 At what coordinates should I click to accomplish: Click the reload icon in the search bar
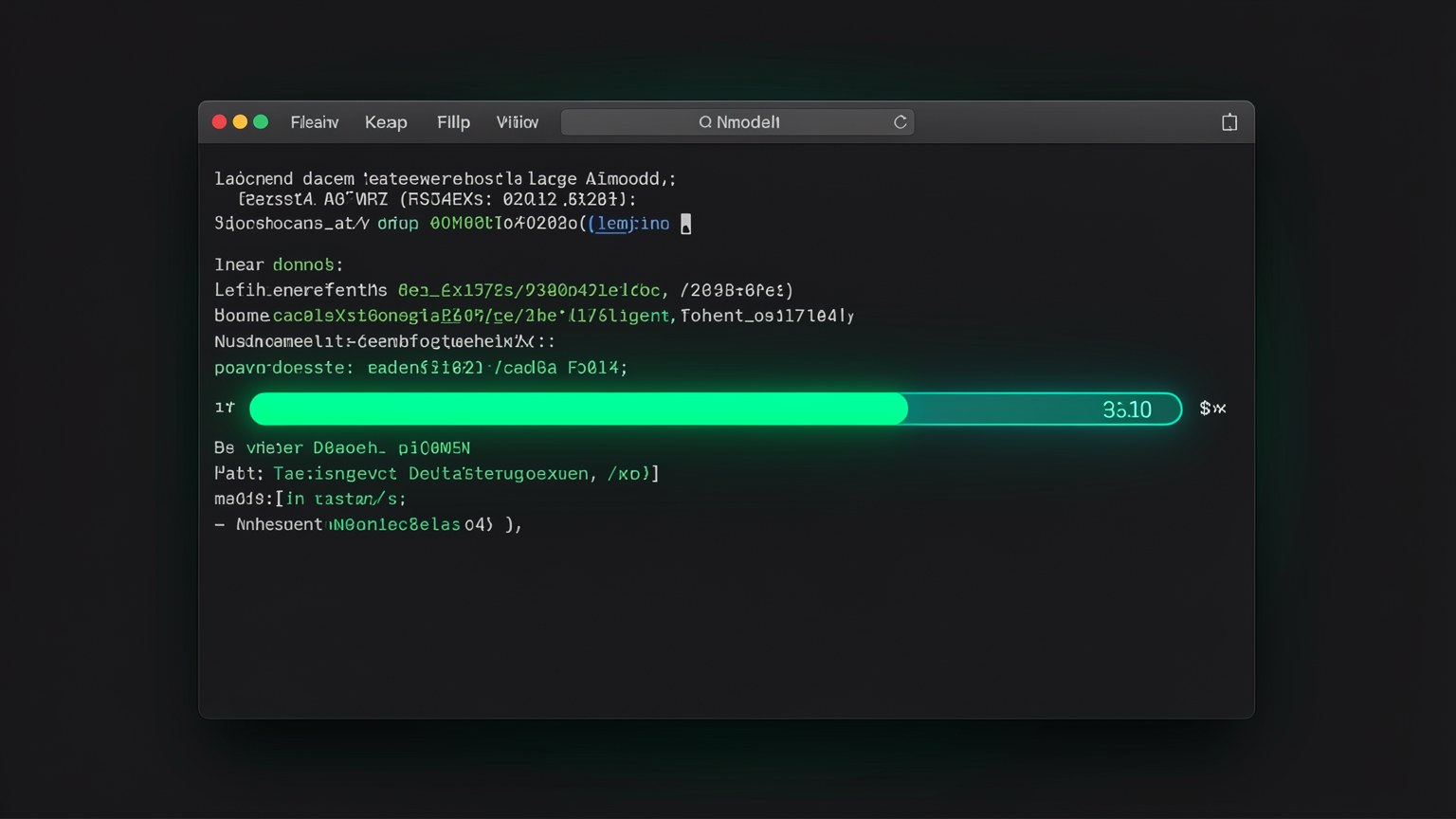pos(901,122)
